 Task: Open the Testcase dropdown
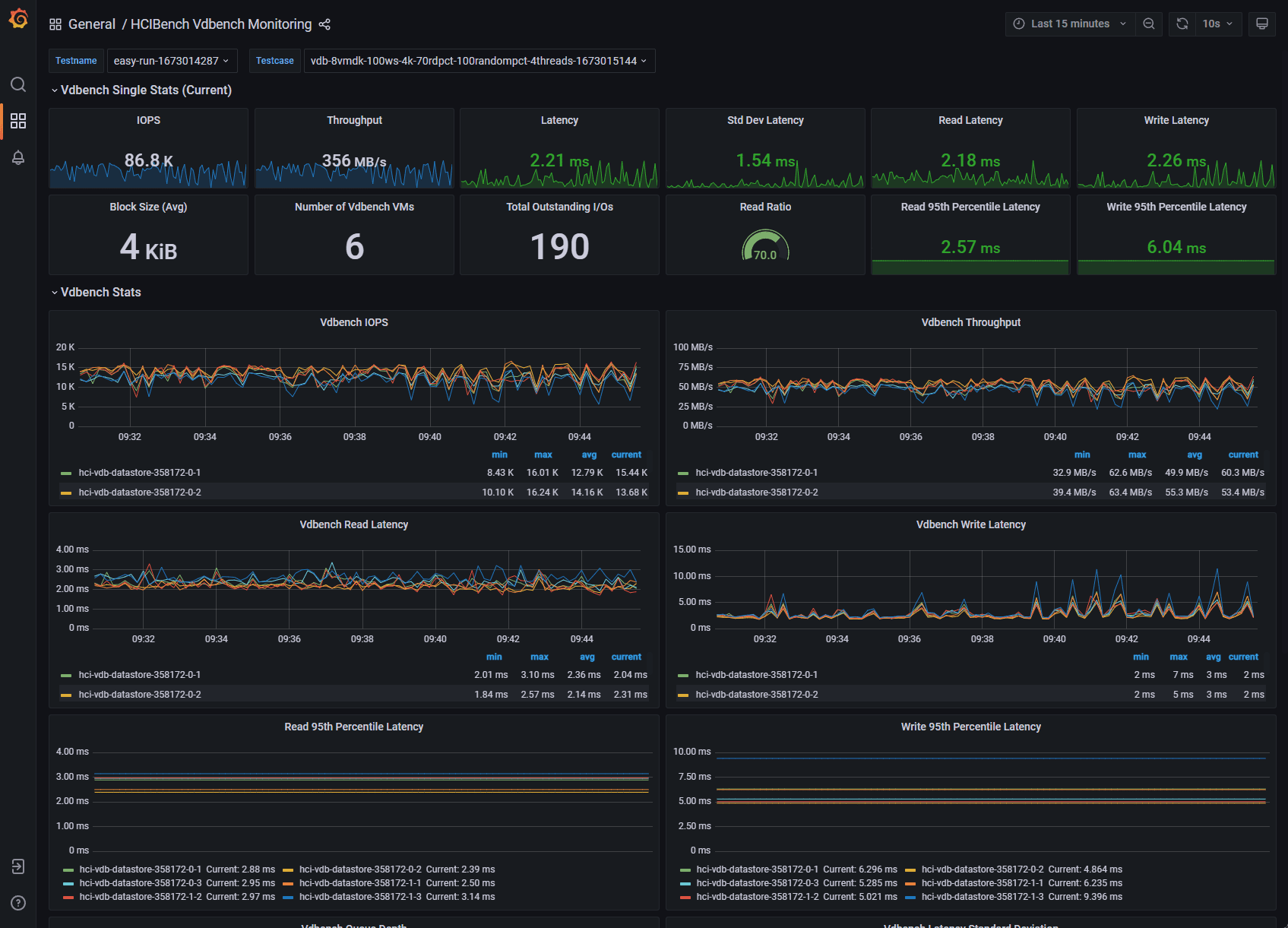479,60
